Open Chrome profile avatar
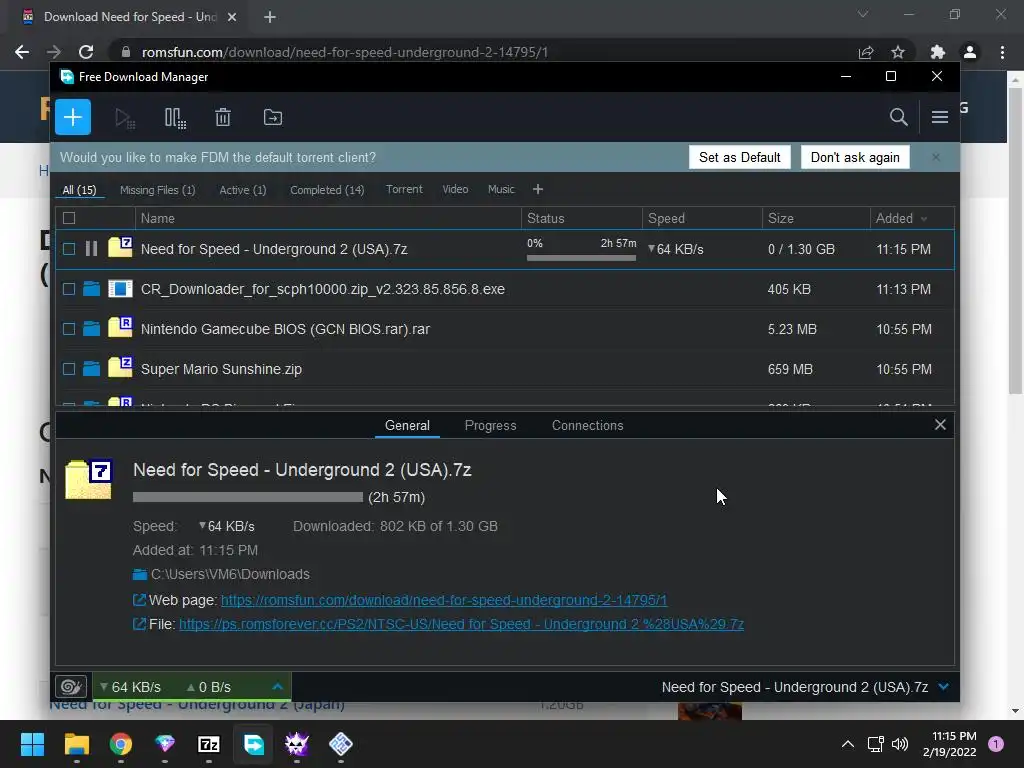This screenshot has width=1024, height=768. pos(970,52)
